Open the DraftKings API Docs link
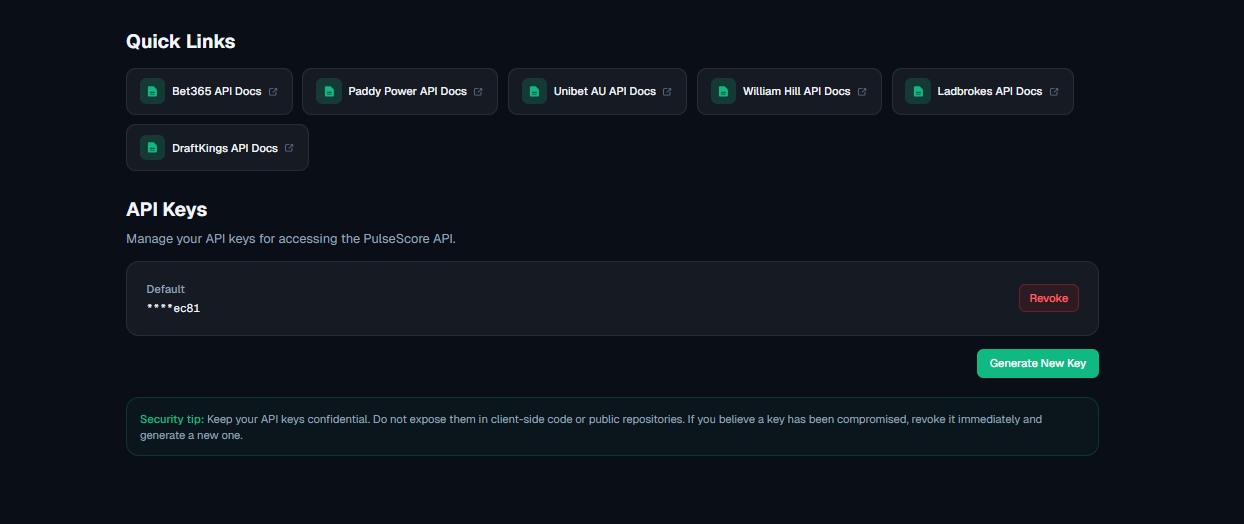Viewport: 1244px width, 524px height. (x=217, y=147)
